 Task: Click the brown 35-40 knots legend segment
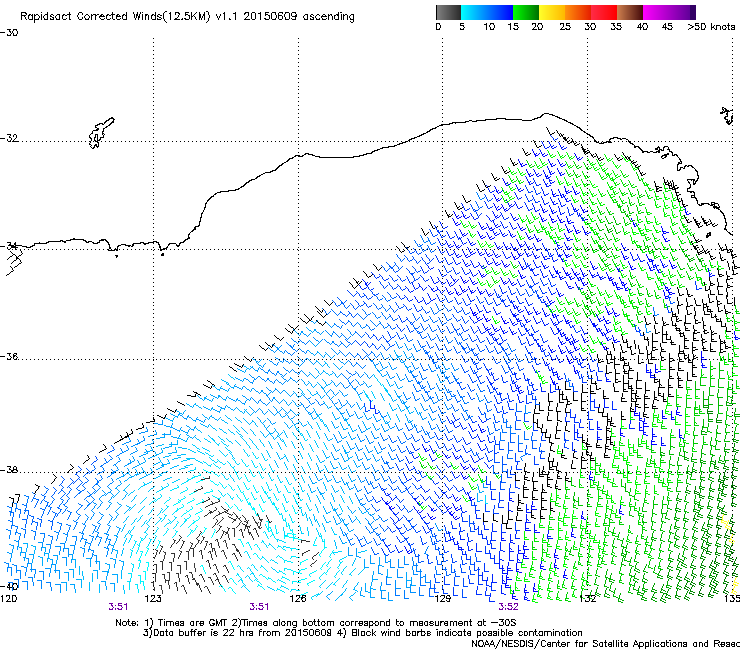[x=630, y=12]
